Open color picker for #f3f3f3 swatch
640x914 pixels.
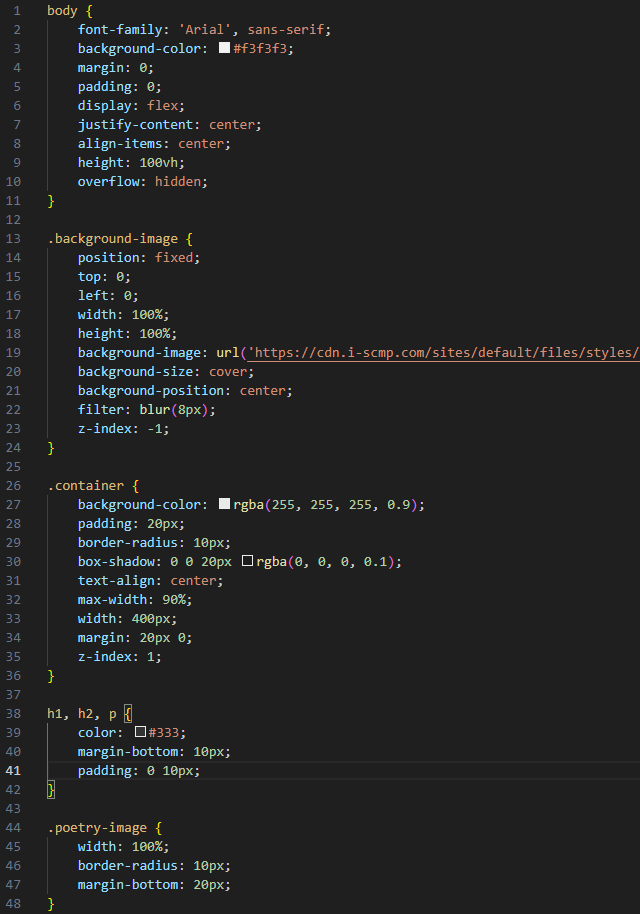(x=224, y=48)
